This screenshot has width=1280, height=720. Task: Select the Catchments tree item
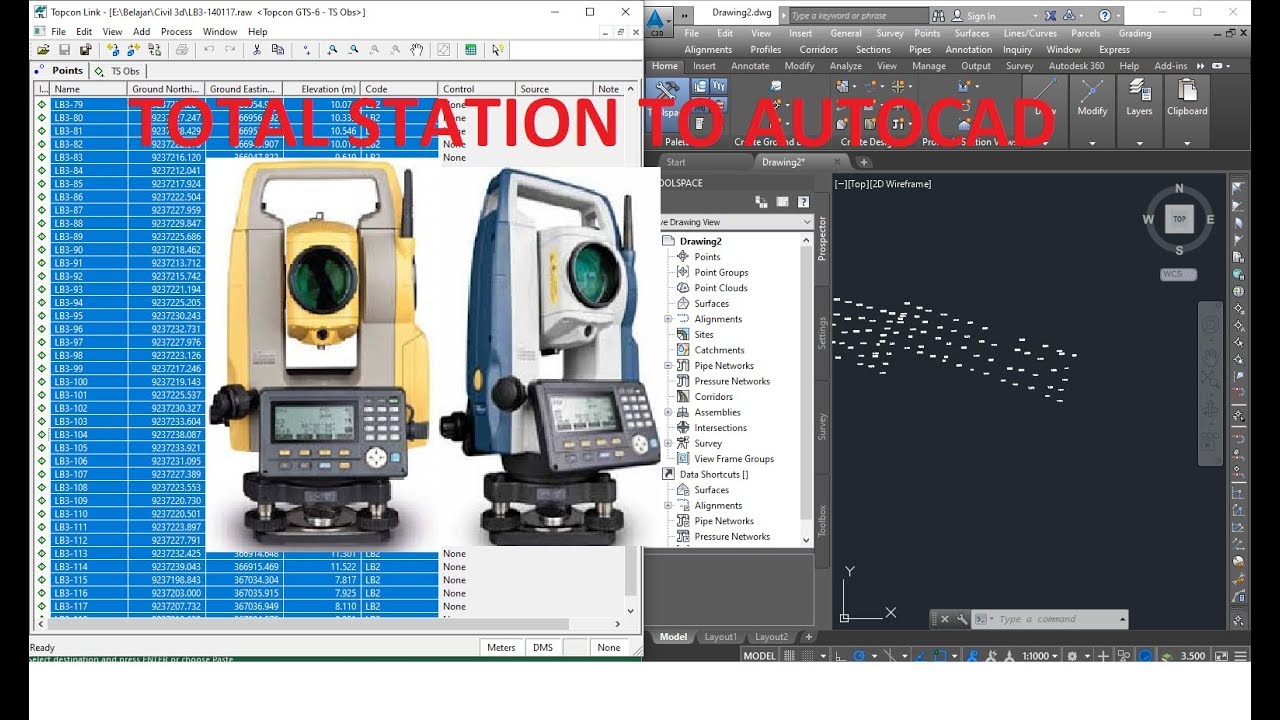[x=719, y=350]
